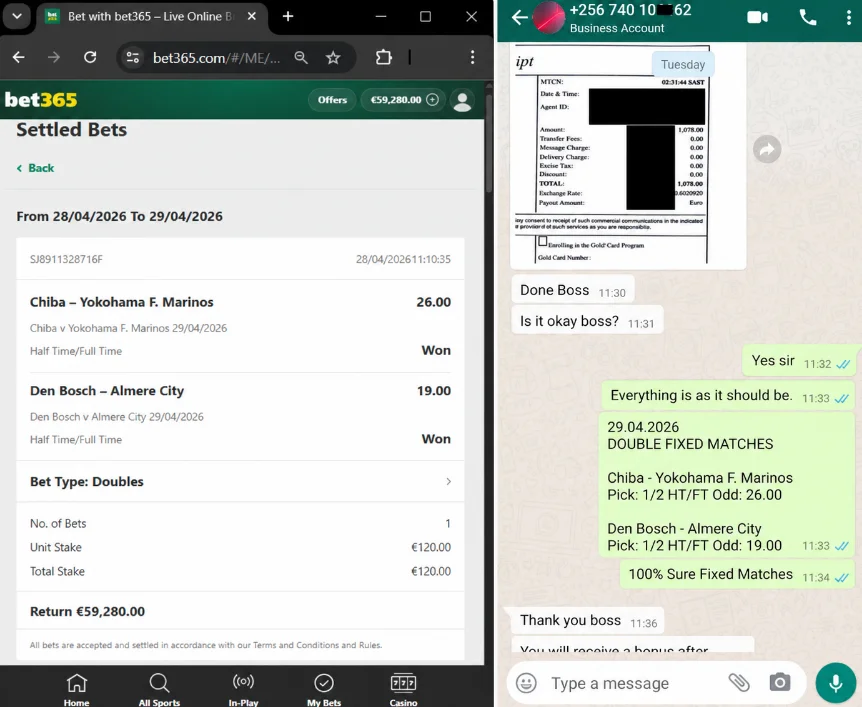Click the Terms and Conditions notice text
Viewport: 862px width, 707px height.
point(206,645)
